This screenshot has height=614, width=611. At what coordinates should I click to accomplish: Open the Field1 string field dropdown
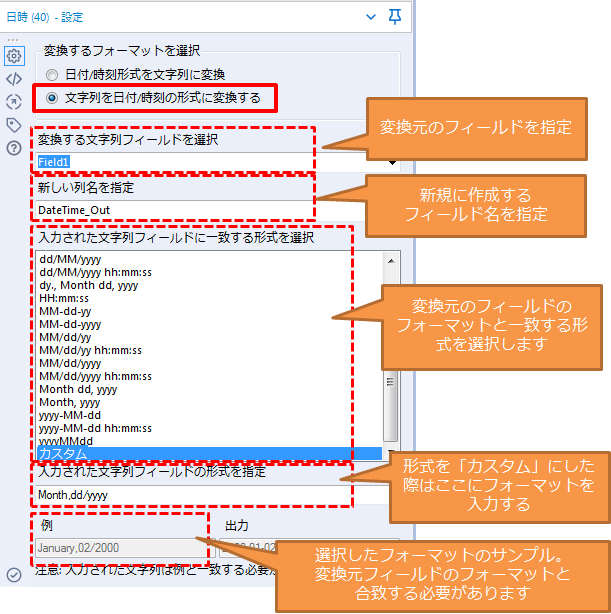click(392, 161)
